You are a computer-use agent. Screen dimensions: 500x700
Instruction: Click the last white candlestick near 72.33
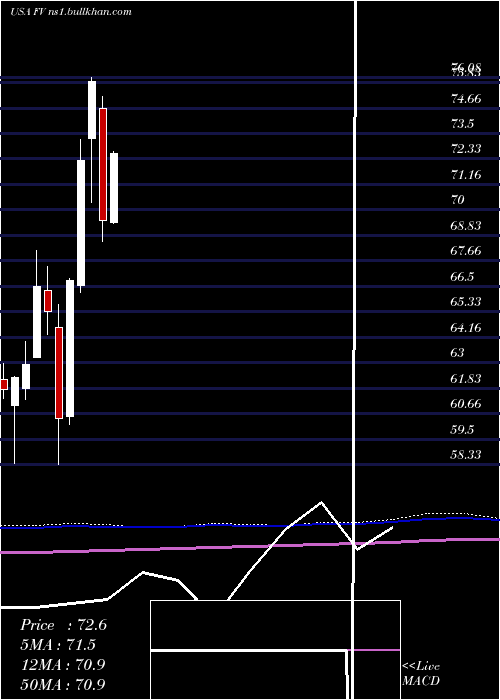[x=114, y=188]
